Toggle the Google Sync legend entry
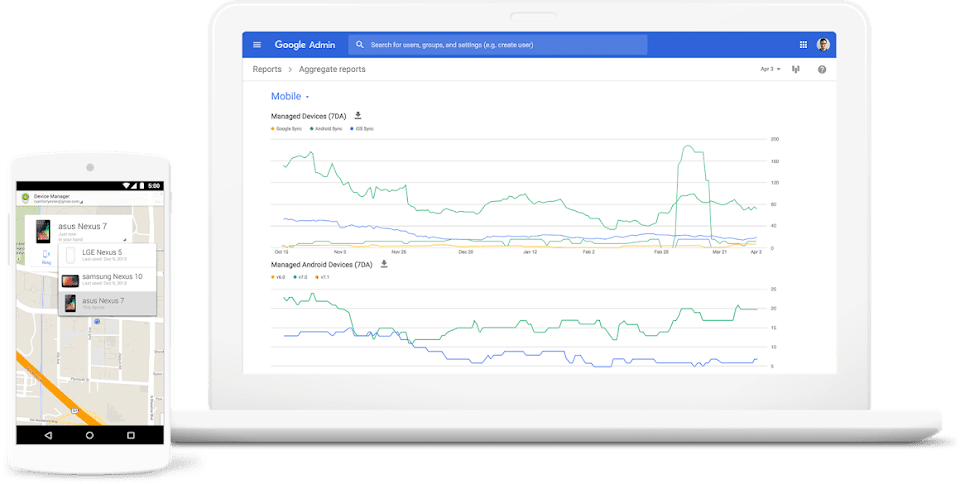The width and height of the screenshot is (960, 484). (x=287, y=129)
